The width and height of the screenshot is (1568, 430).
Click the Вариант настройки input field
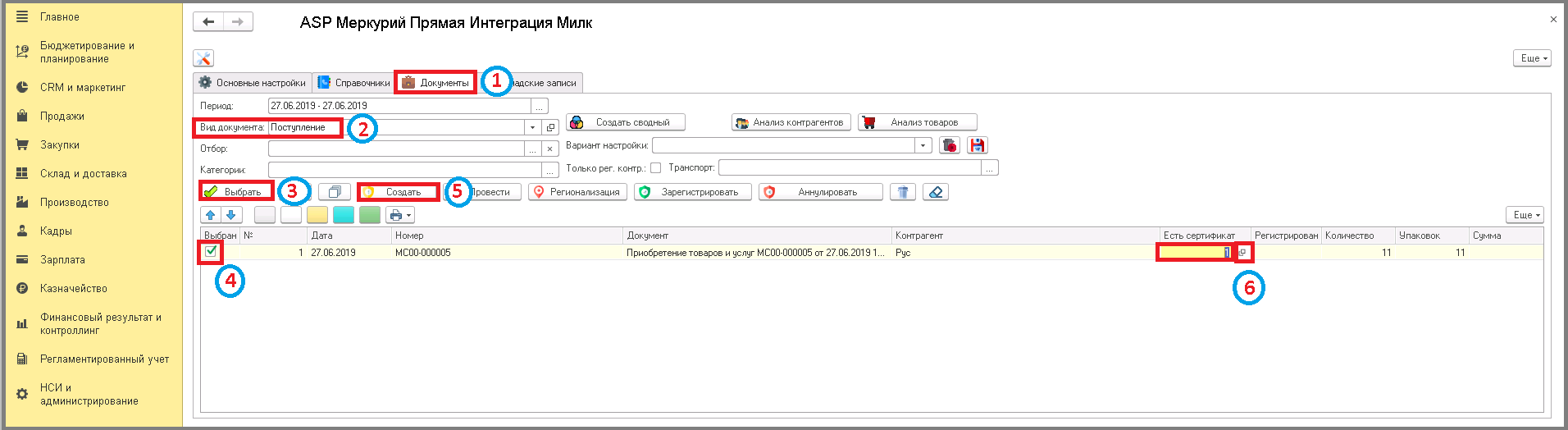point(783,145)
